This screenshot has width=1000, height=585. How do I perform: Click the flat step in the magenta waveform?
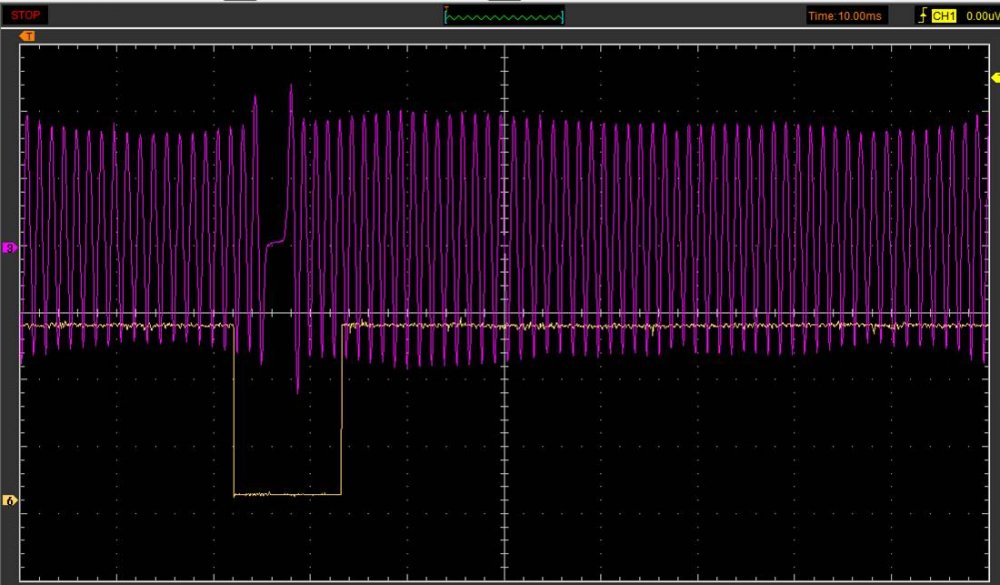(276, 243)
